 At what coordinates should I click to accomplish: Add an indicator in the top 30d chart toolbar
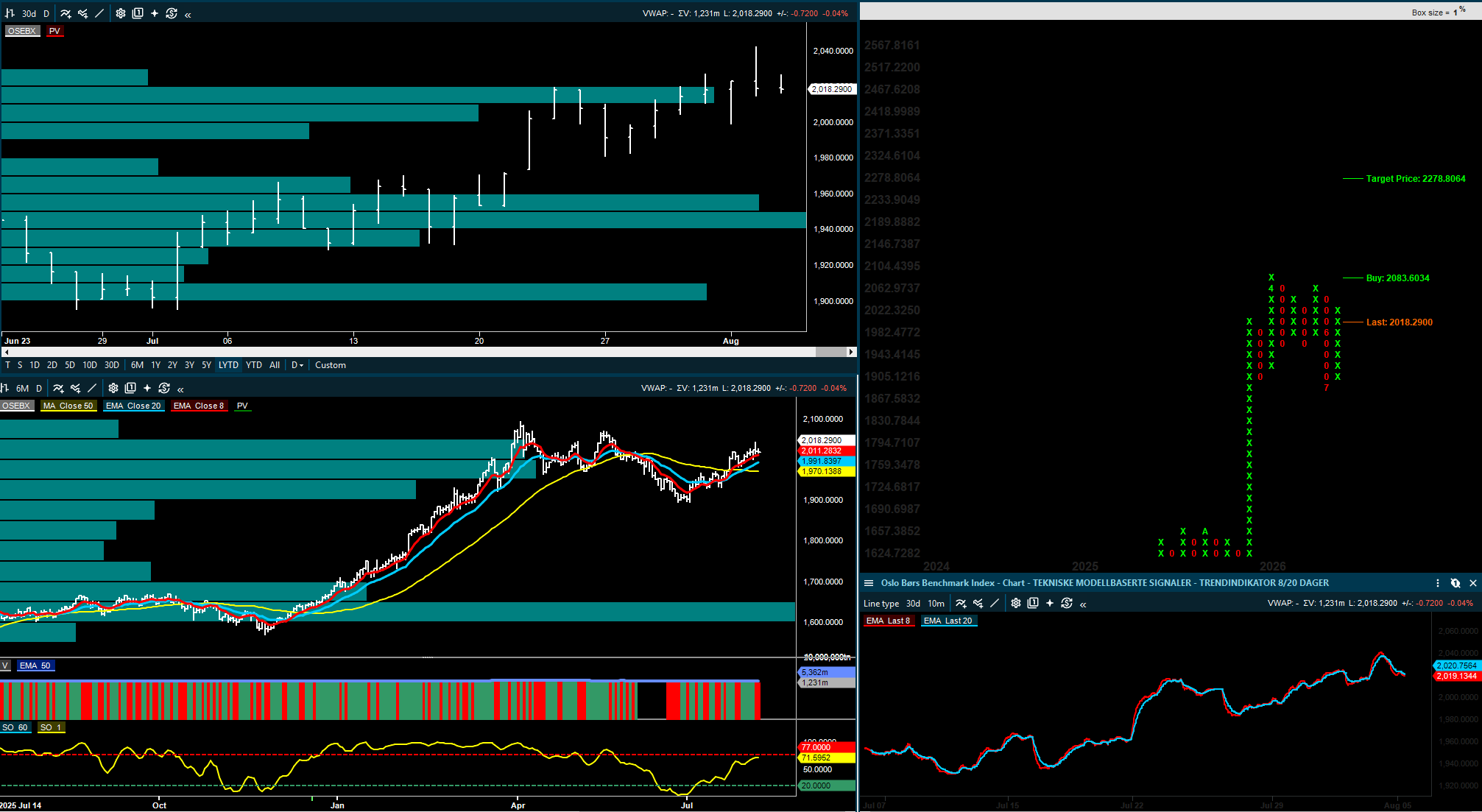click(x=66, y=13)
